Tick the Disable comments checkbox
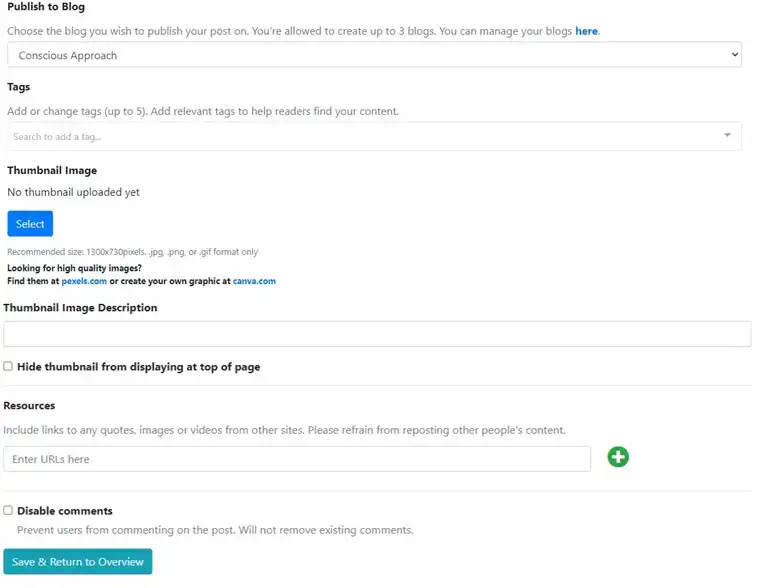The image size is (780, 588). point(8,510)
